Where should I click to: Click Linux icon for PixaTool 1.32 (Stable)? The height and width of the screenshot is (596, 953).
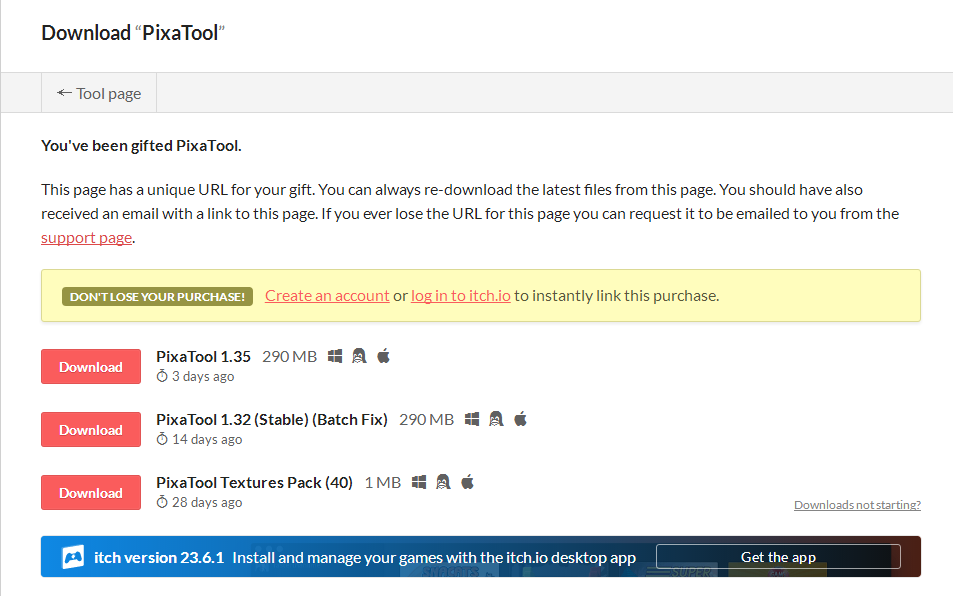coord(496,419)
